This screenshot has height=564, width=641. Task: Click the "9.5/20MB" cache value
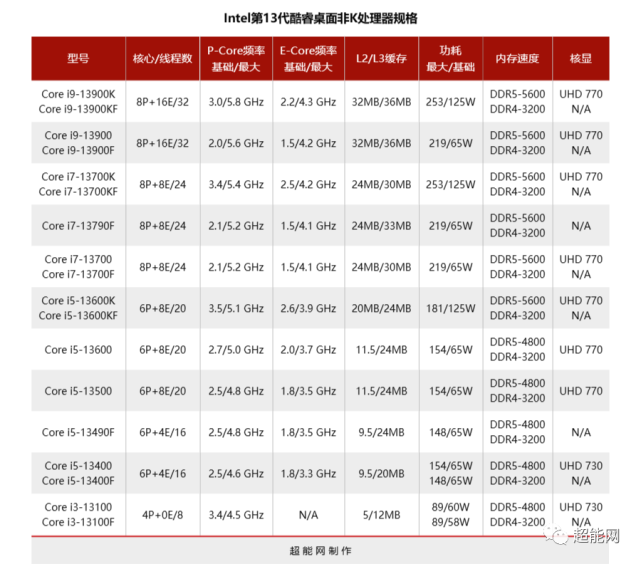coord(381,474)
